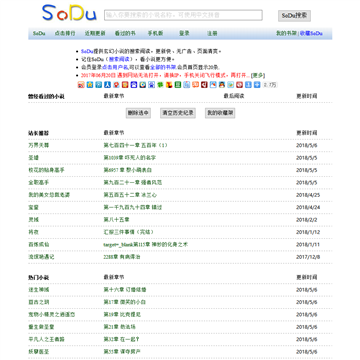Open the 近期更新 nav item
The height and width of the screenshot is (360, 360).
[x=95, y=33]
